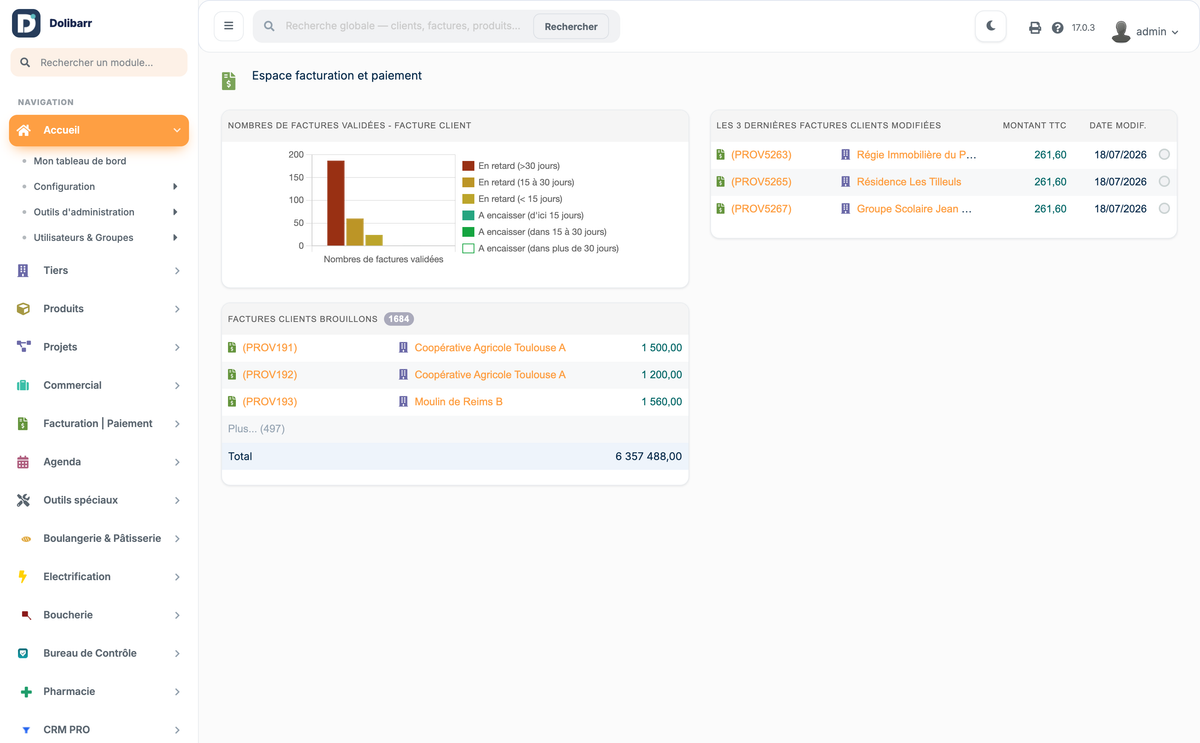Viewport: 1200px width, 743px height.
Task: Open invoice (PROV5265)
Action: tap(761, 182)
